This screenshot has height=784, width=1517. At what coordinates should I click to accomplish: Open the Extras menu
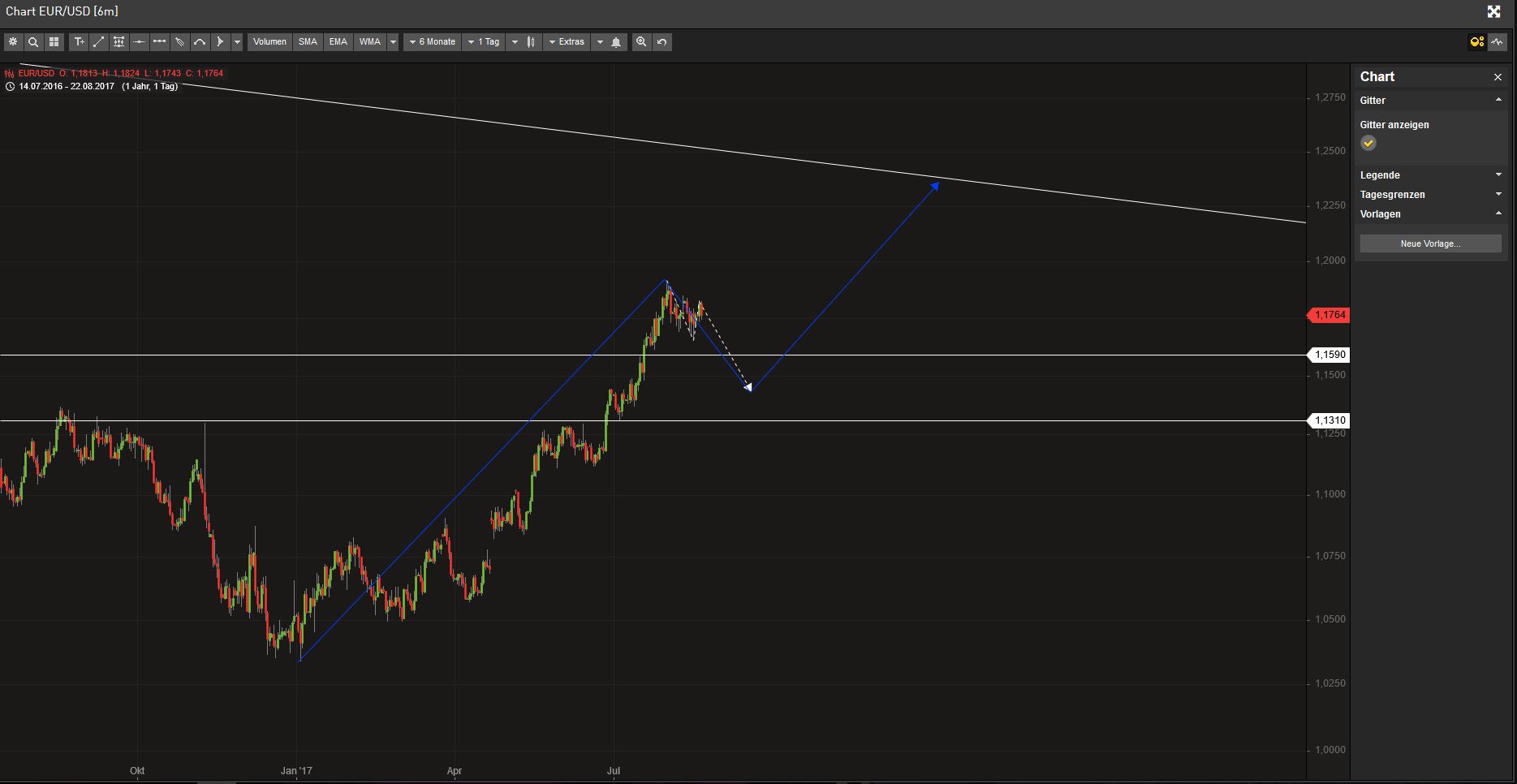[x=567, y=42]
